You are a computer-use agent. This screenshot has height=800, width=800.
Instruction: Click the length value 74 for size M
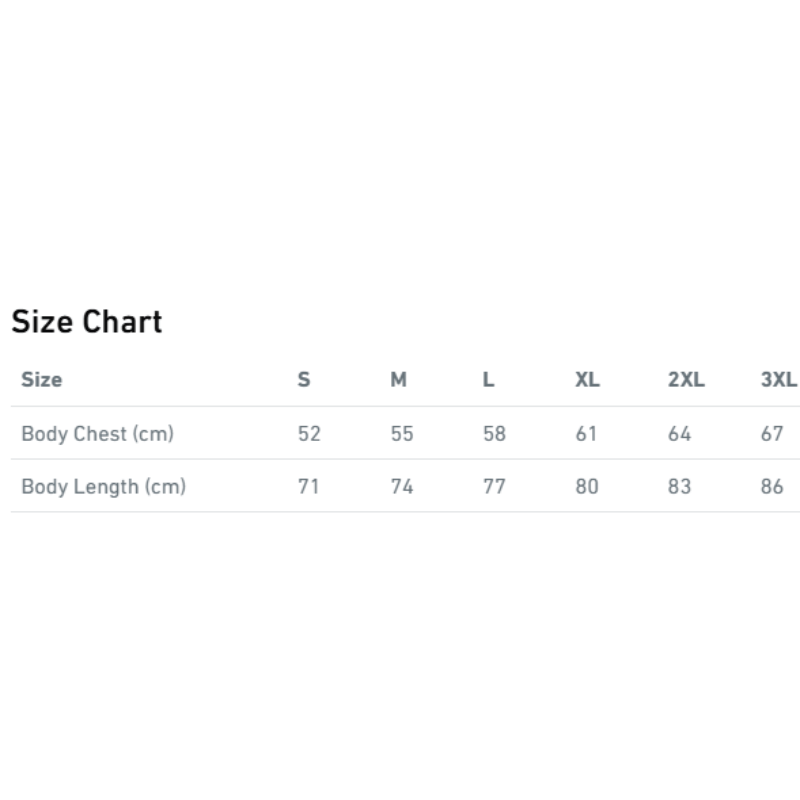tap(402, 487)
